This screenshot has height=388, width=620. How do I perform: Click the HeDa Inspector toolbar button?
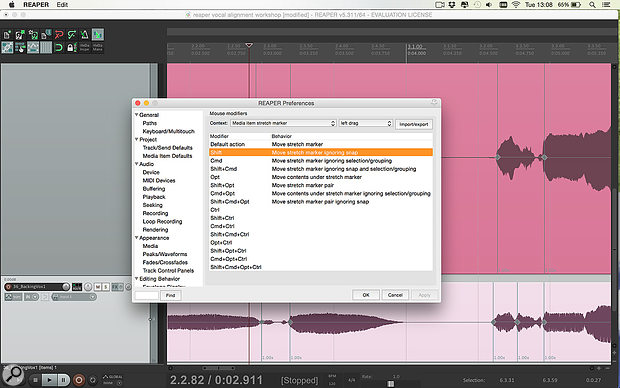85,48
